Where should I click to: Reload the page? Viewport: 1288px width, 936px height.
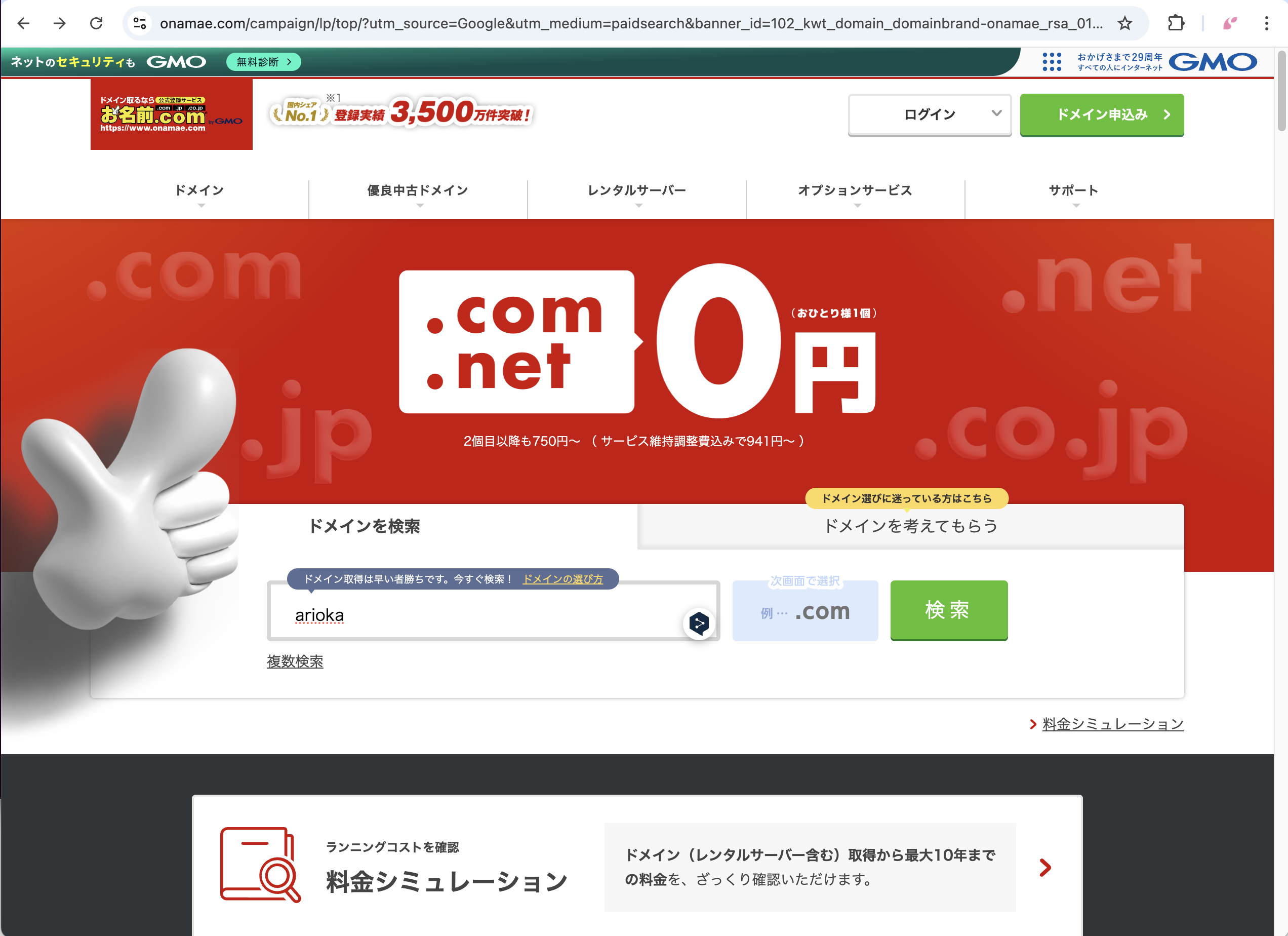pos(97,23)
